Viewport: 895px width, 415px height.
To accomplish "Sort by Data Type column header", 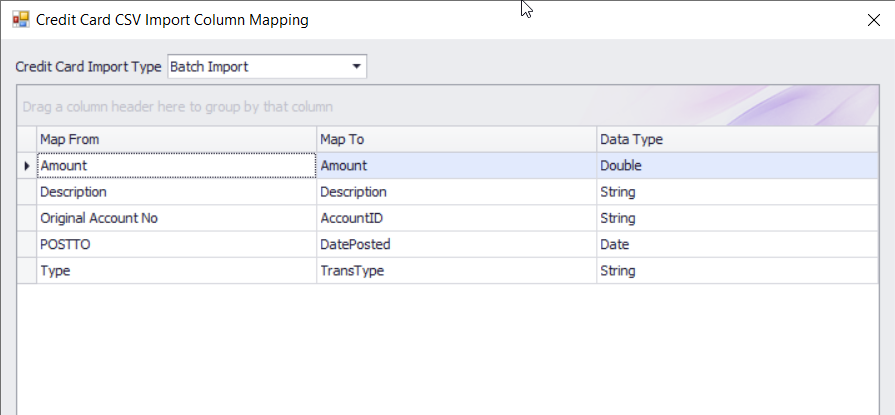I will pyautogui.click(x=736, y=139).
